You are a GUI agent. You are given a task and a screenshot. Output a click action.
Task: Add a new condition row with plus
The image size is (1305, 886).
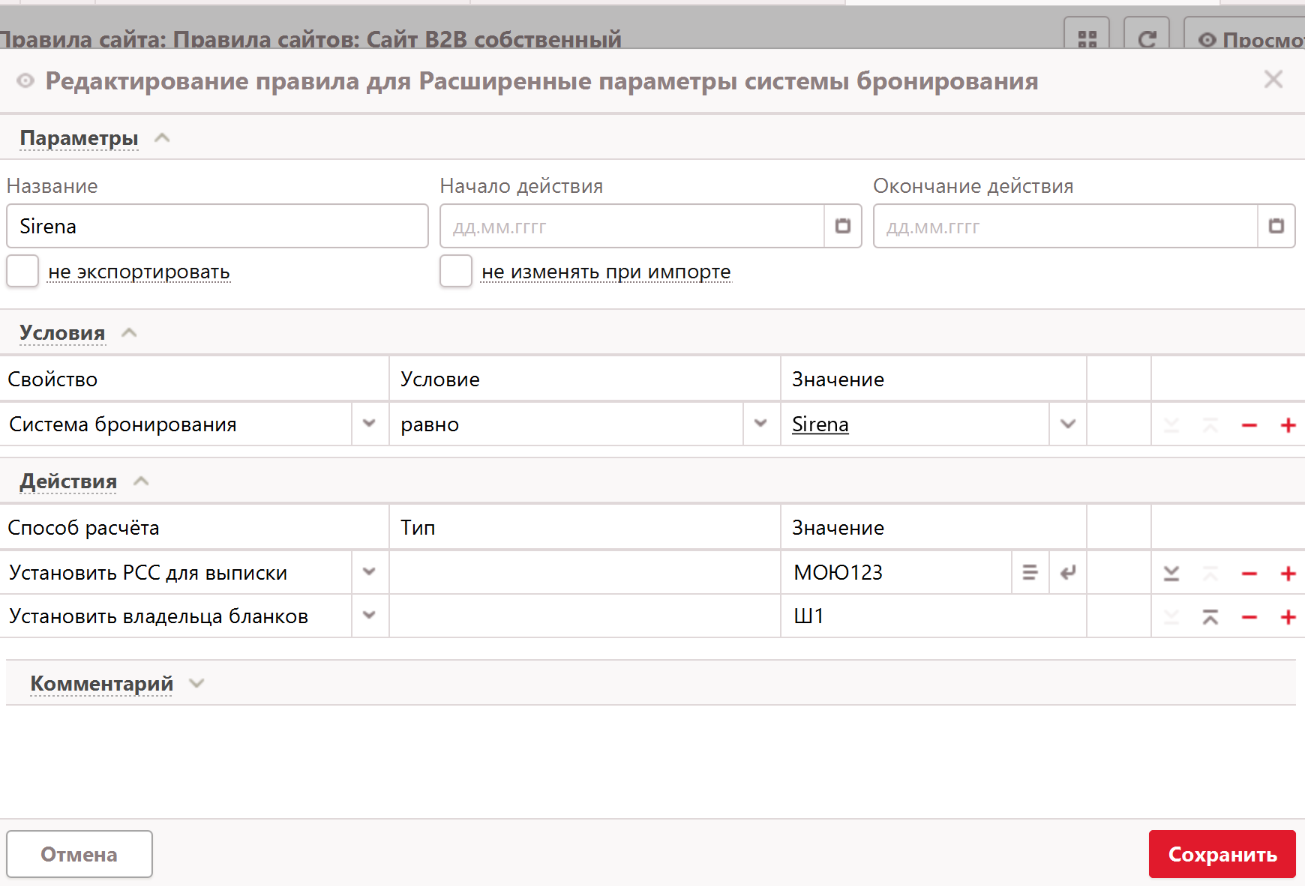pyautogui.click(x=1288, y=425)
